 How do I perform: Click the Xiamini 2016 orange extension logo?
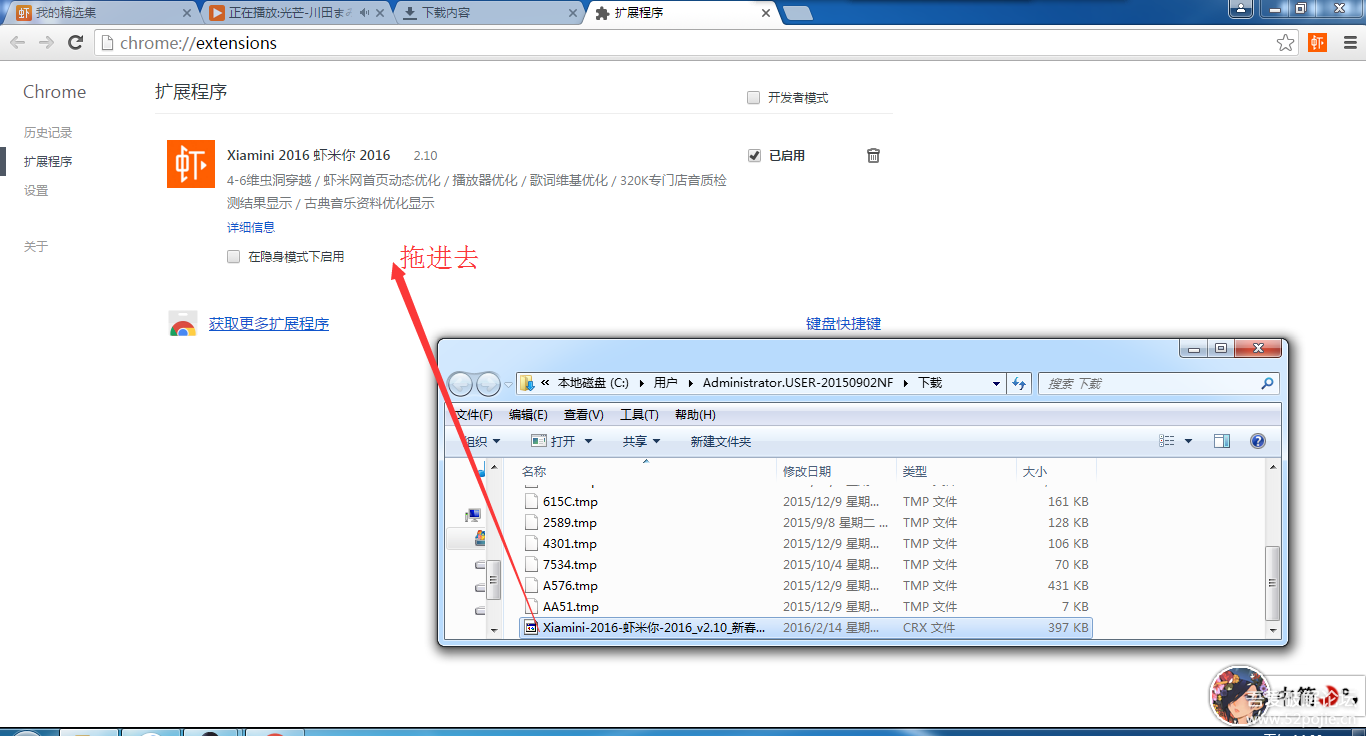point(191,164)
